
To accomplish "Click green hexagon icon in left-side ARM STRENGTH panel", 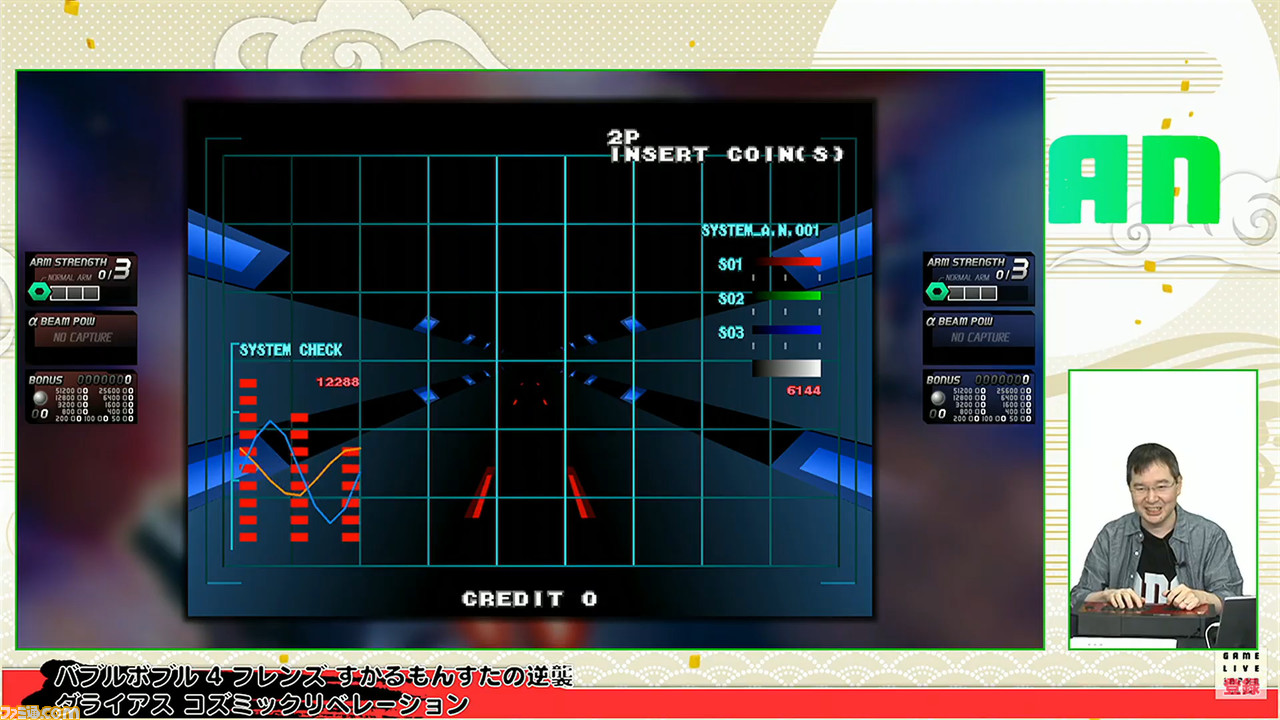I will click(x=40, y=292).
